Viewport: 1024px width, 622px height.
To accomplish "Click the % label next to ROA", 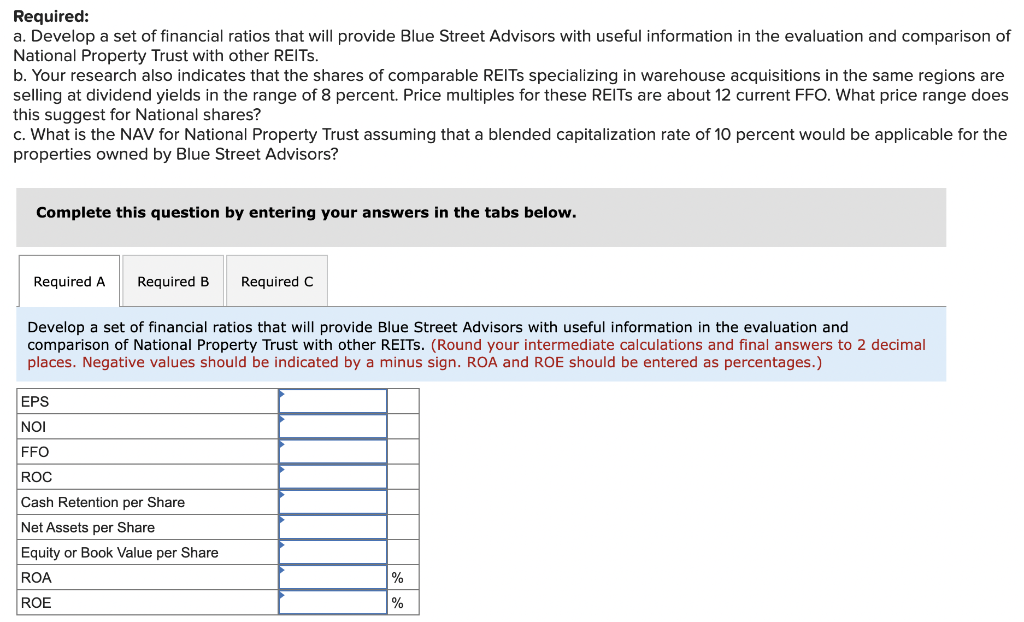I will 397,577.
